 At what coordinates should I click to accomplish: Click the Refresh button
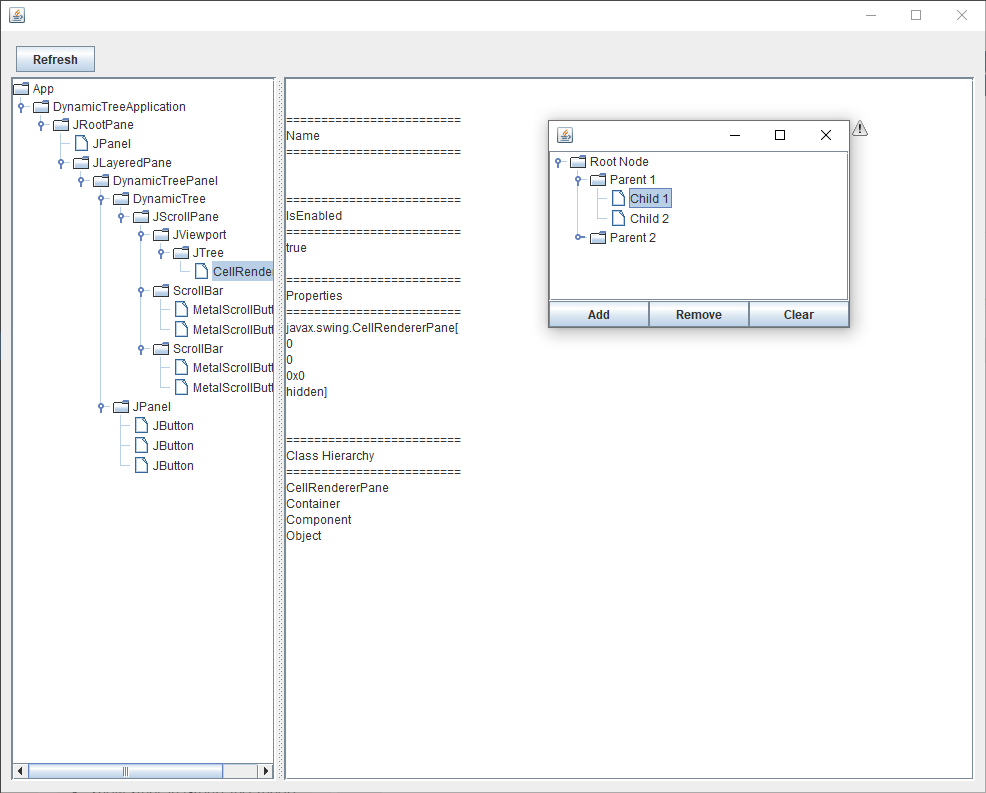[55, 59]
